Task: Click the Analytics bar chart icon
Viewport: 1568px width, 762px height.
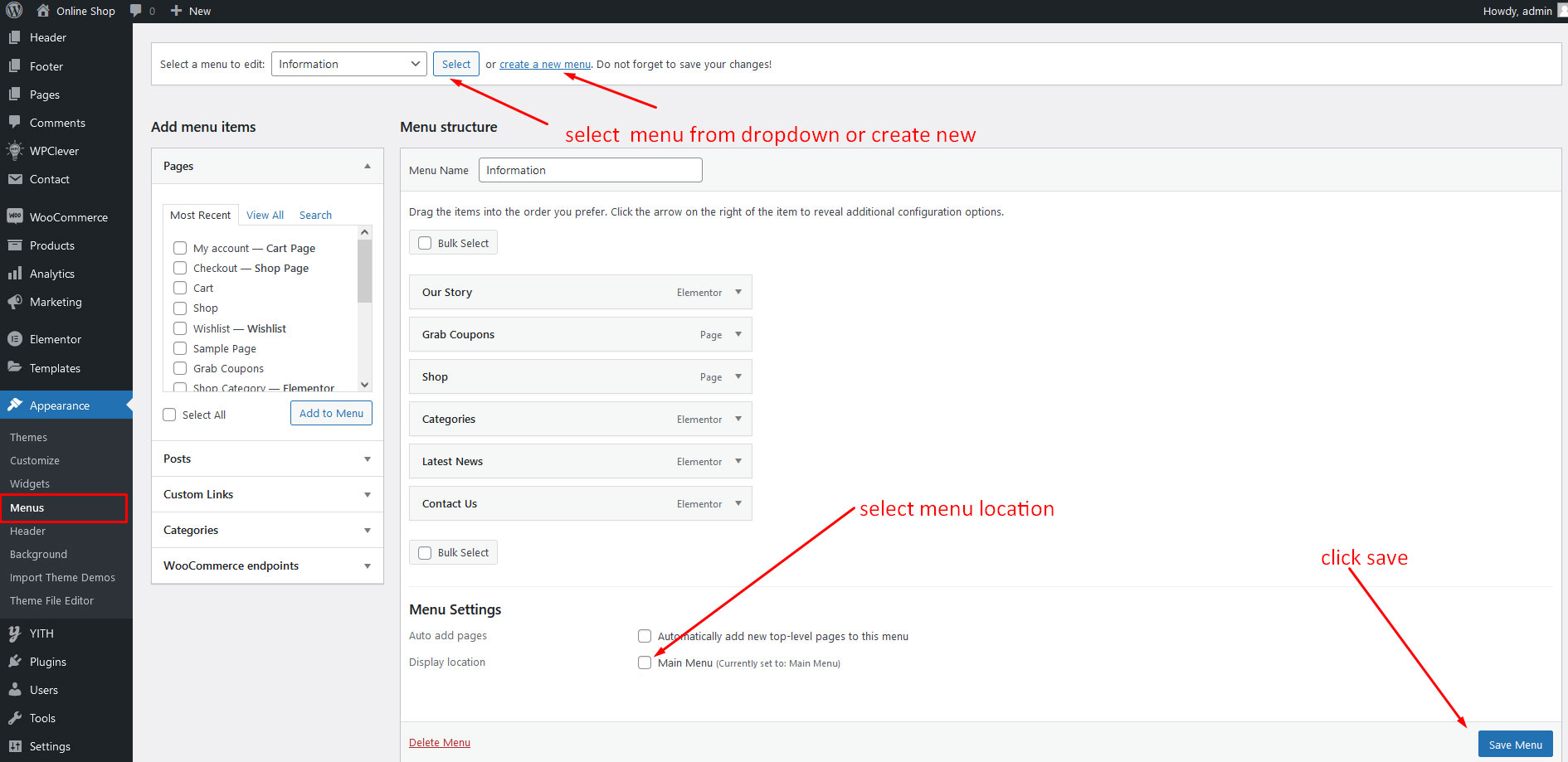Action: pyautogui.click(x=14, y=274)
